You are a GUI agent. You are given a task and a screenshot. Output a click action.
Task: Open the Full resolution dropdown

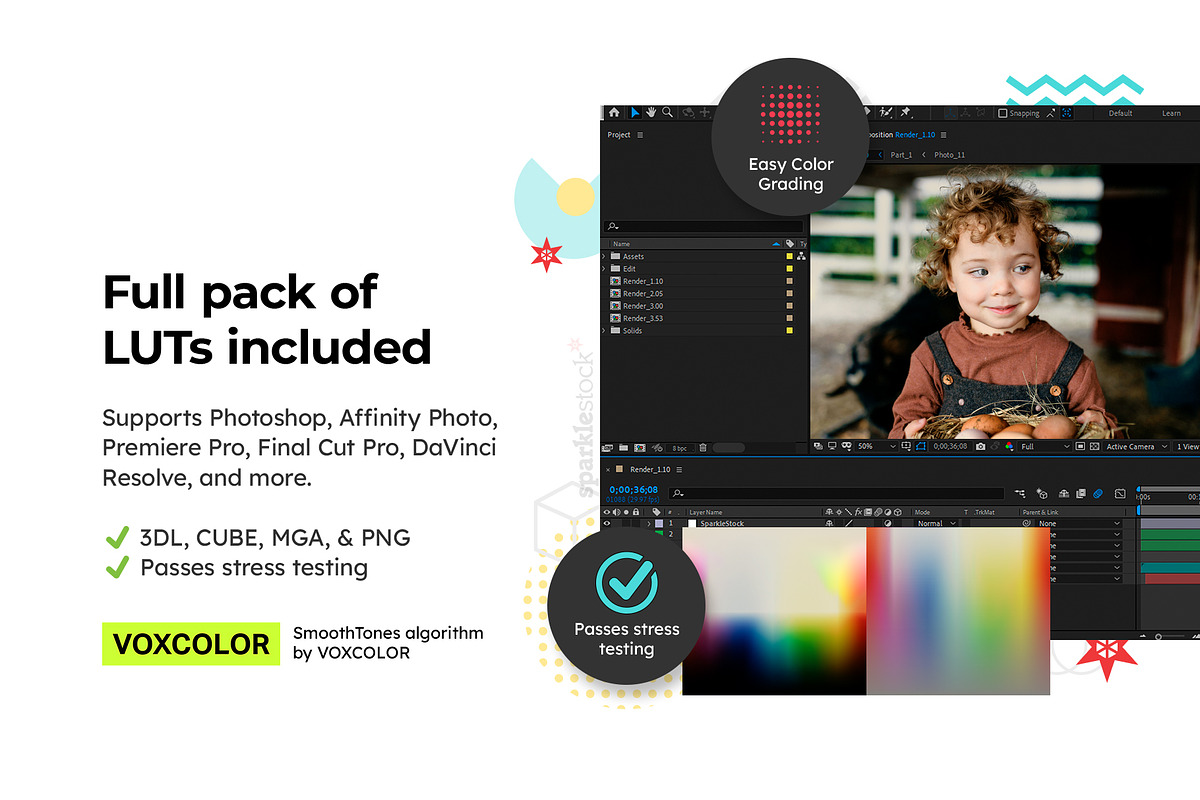tap(1045, 446)
